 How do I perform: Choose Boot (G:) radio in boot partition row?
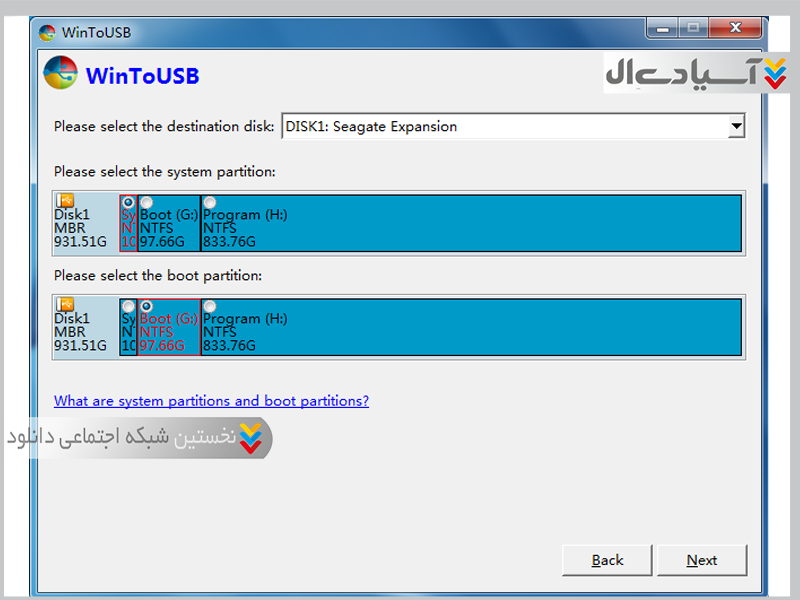(x=147, y=306)
